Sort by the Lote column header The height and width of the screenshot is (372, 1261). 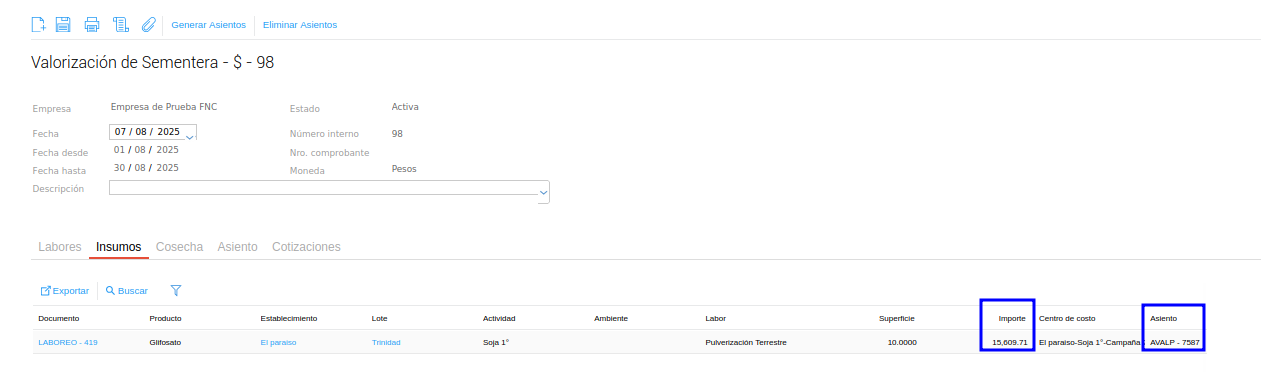[x=379, y=319]
